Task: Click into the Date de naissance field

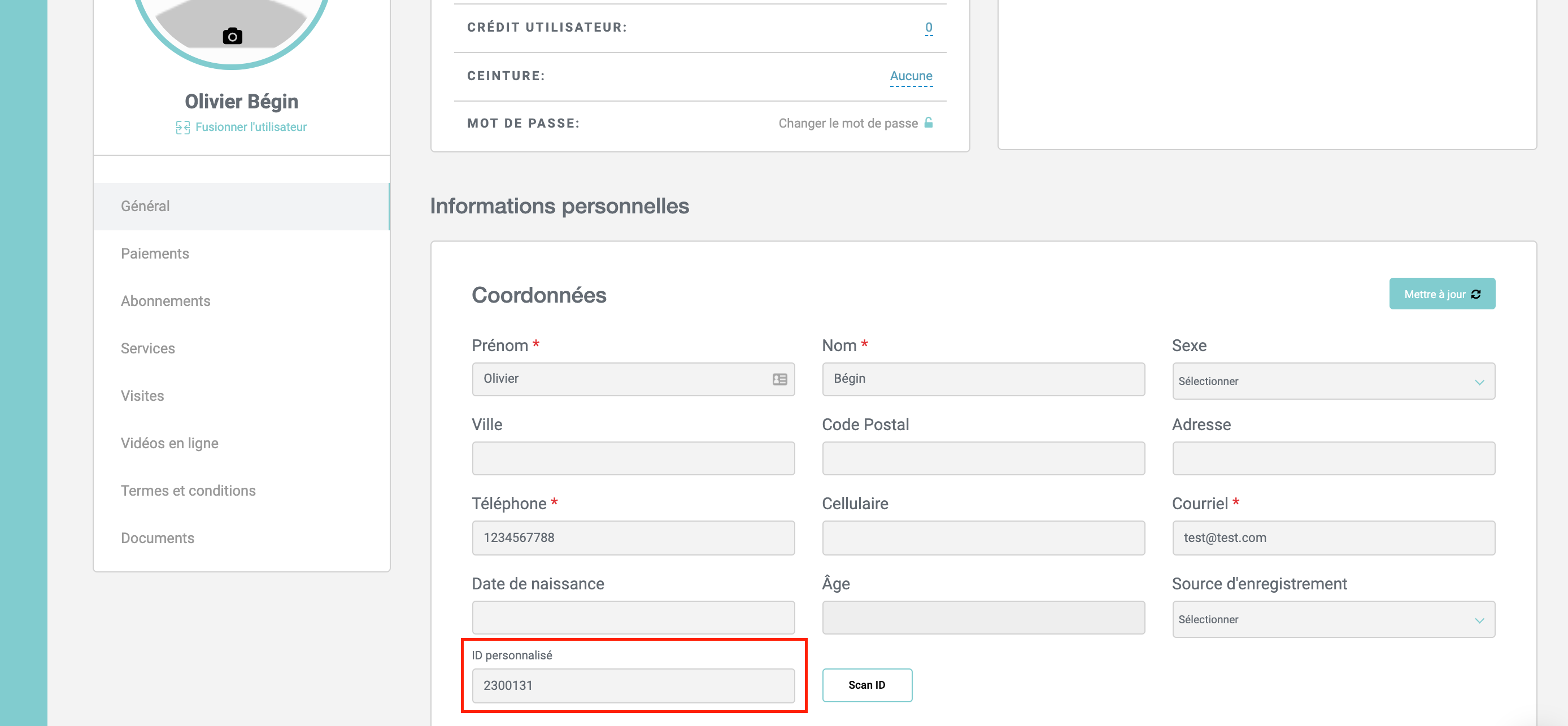Action: pos(633,618)
